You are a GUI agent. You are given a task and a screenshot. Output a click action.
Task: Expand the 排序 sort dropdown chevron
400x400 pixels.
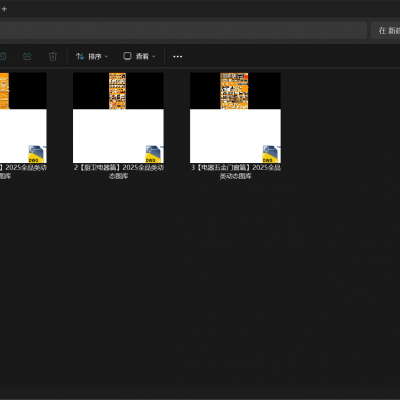106,56
